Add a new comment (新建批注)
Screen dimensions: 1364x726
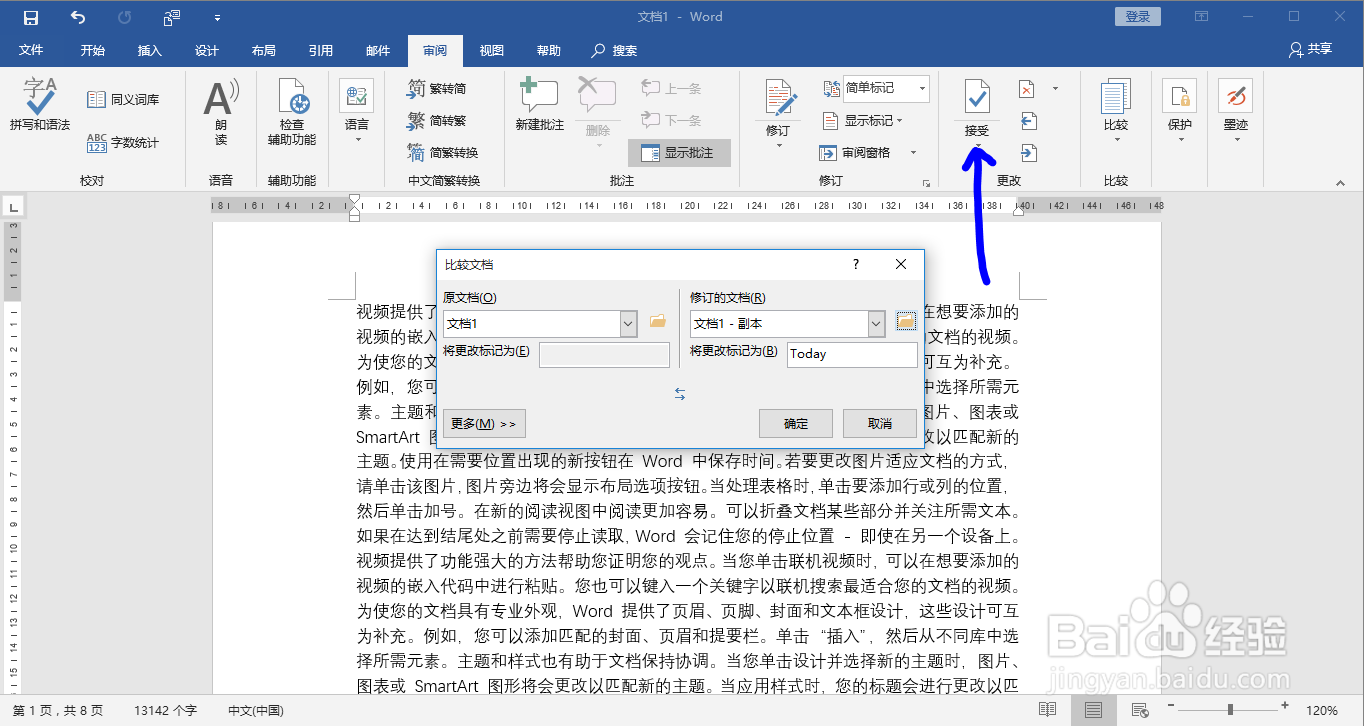pyautogui.click(x=540, y=105)
